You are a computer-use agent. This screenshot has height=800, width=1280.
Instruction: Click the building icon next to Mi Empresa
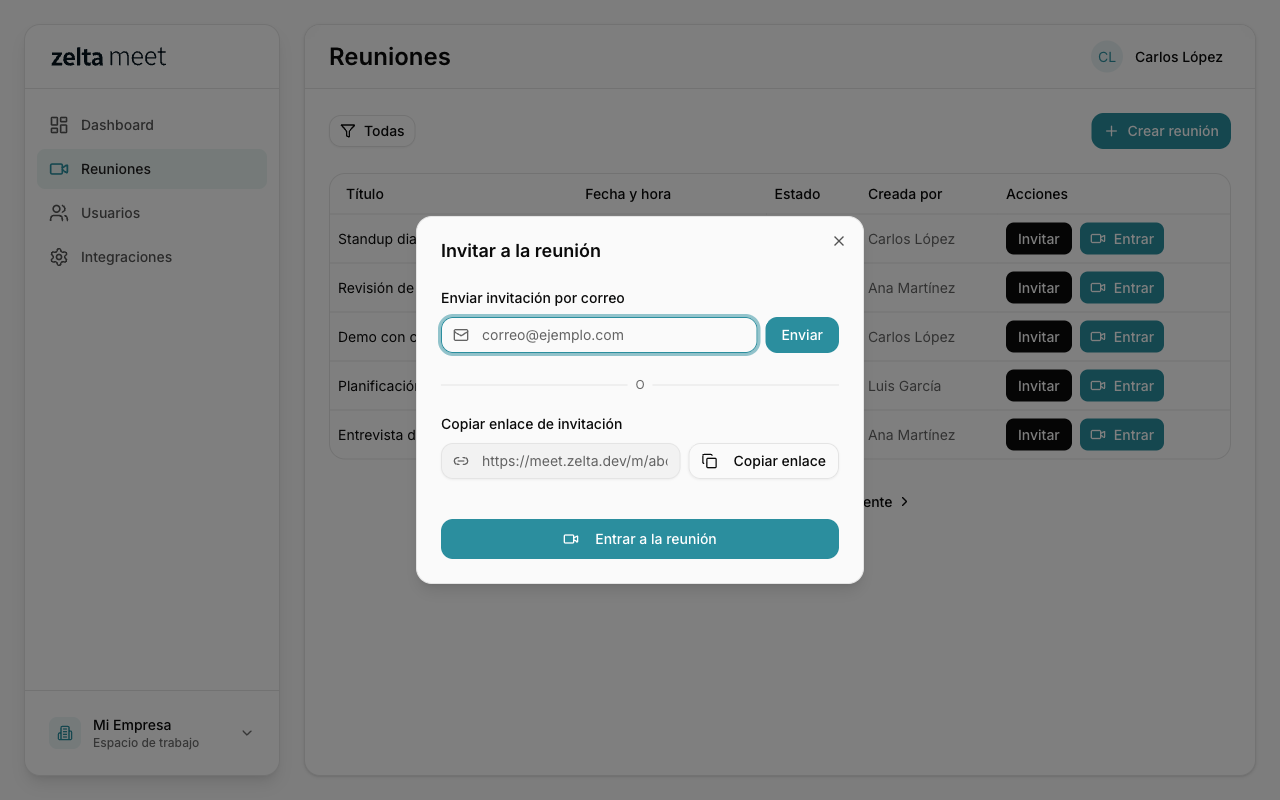[x=64, y=733]
